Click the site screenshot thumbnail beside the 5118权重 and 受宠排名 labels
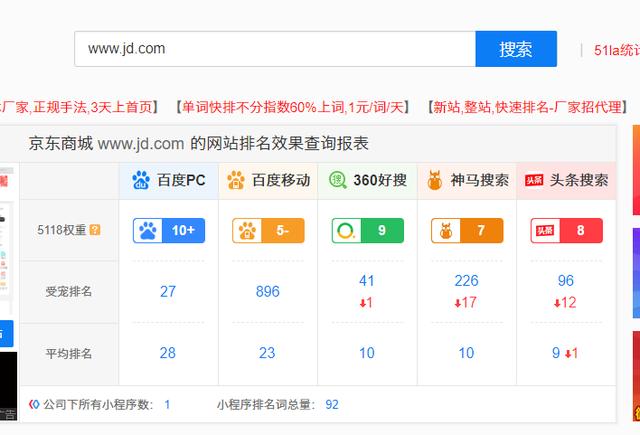Viewport: 640px width, 435px height. pyautogui.click(x=7, y=242)
